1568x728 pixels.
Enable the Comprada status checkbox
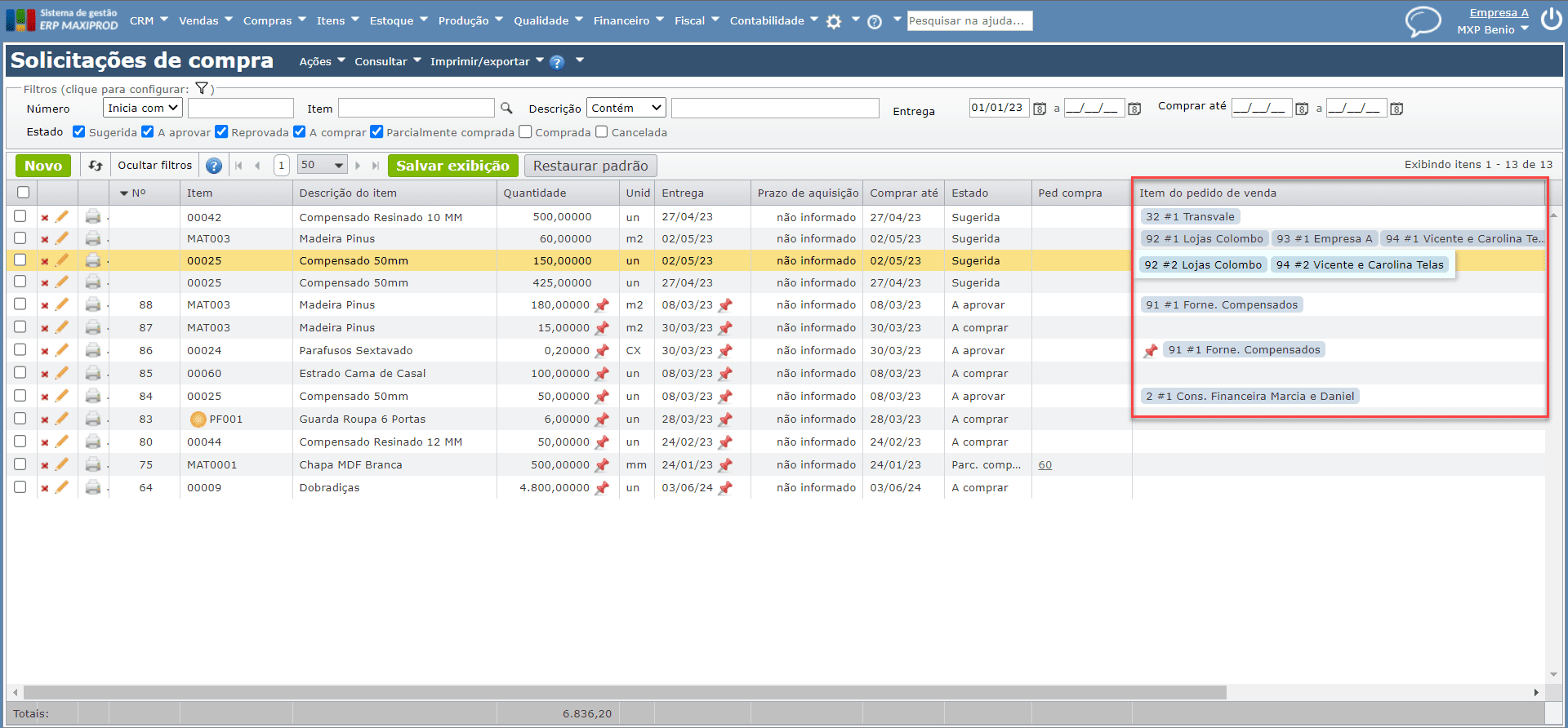[526, 132]
